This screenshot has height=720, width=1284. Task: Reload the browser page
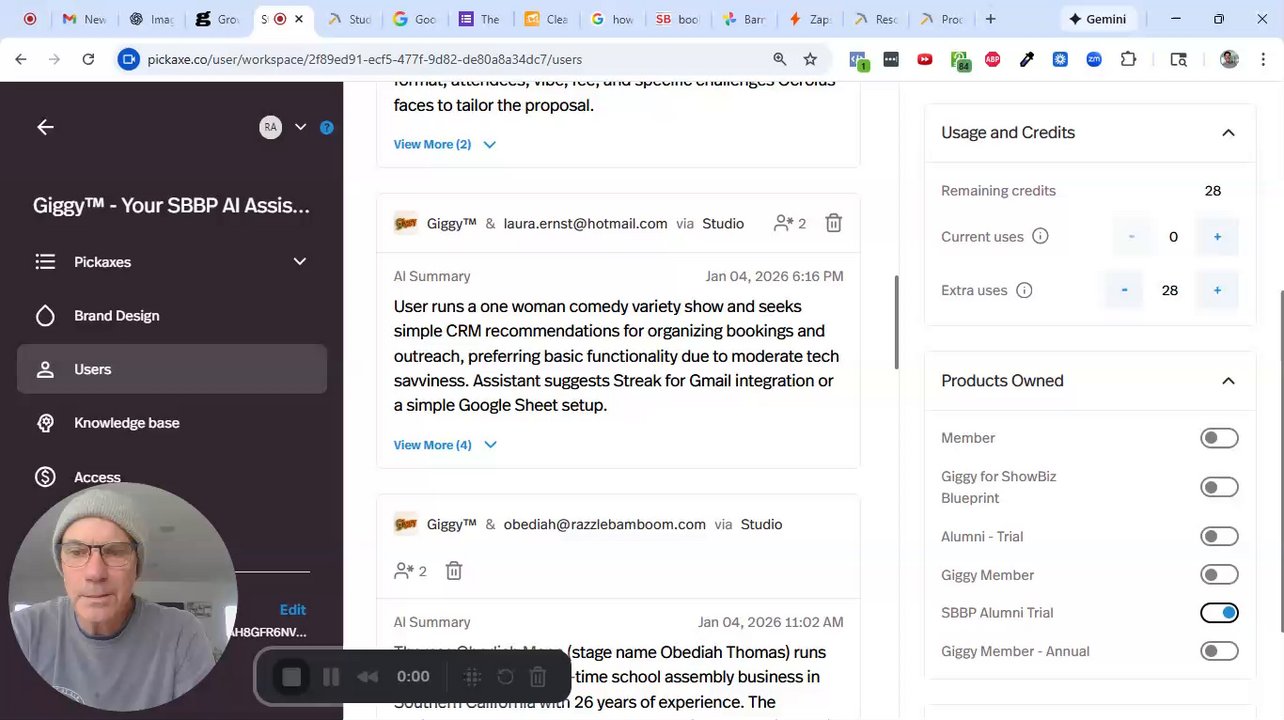click(x=88, y=60)
